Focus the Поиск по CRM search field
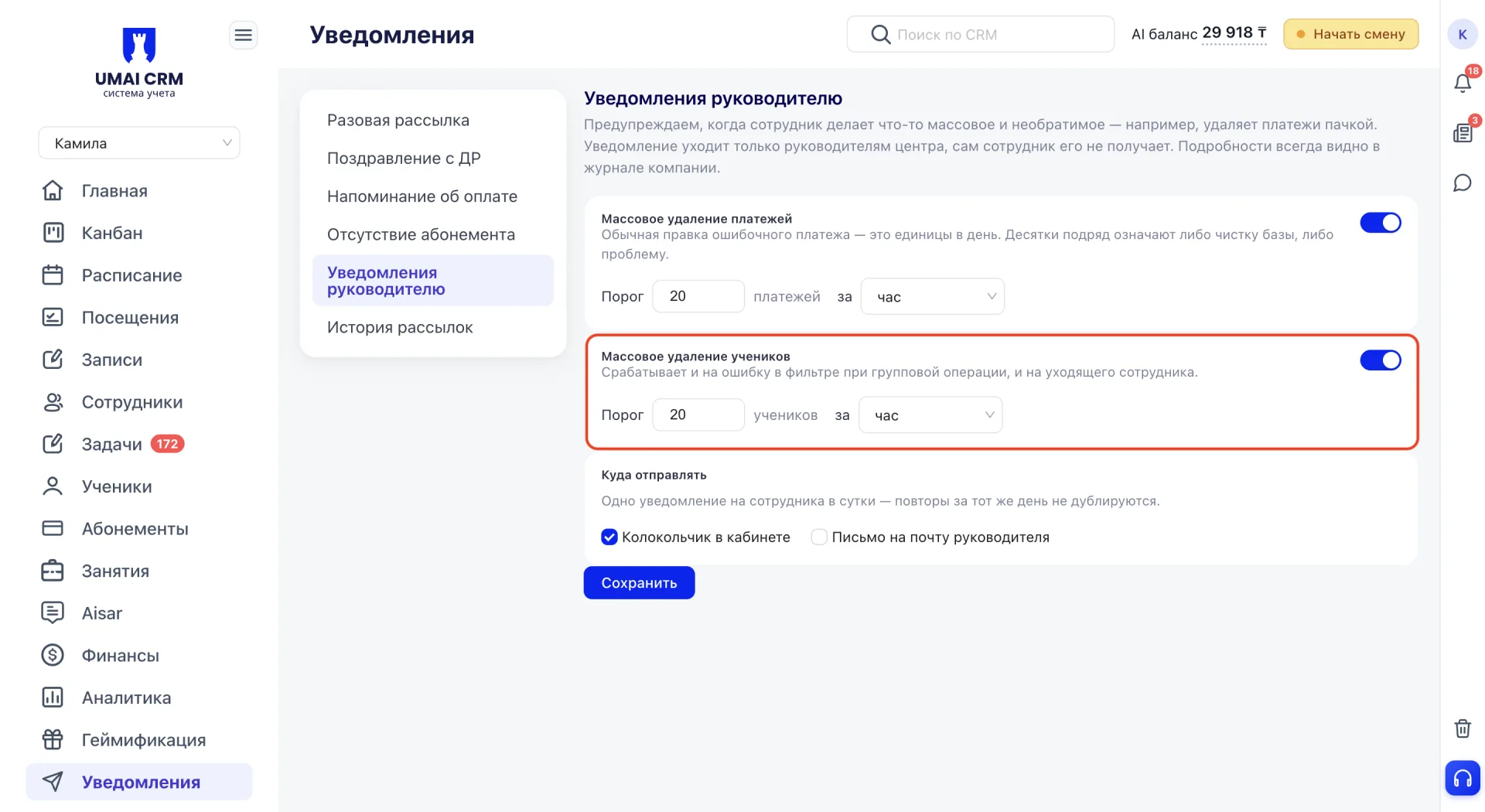 coord(980,34)
